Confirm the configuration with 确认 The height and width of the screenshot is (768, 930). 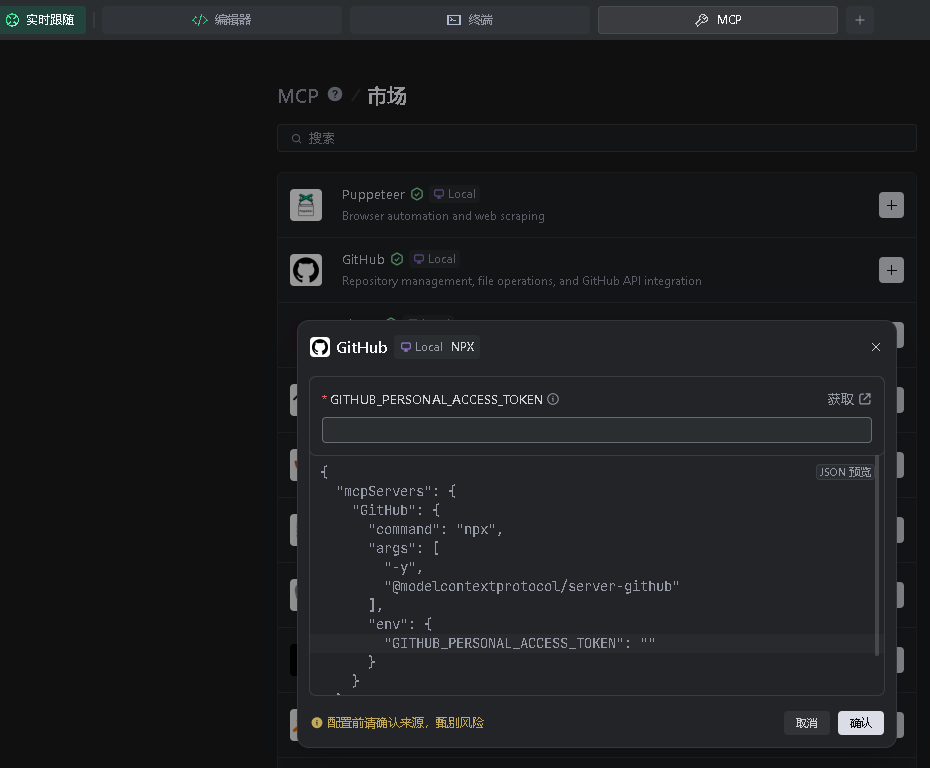(861, 723)
